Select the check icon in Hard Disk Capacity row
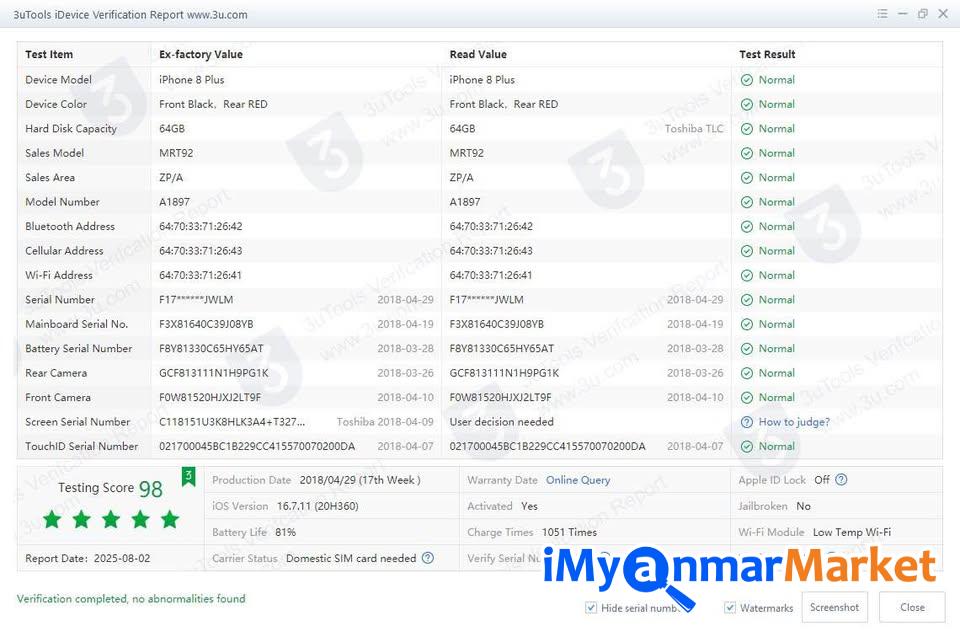This screenshot has width=960, height=637. [746, 129]
